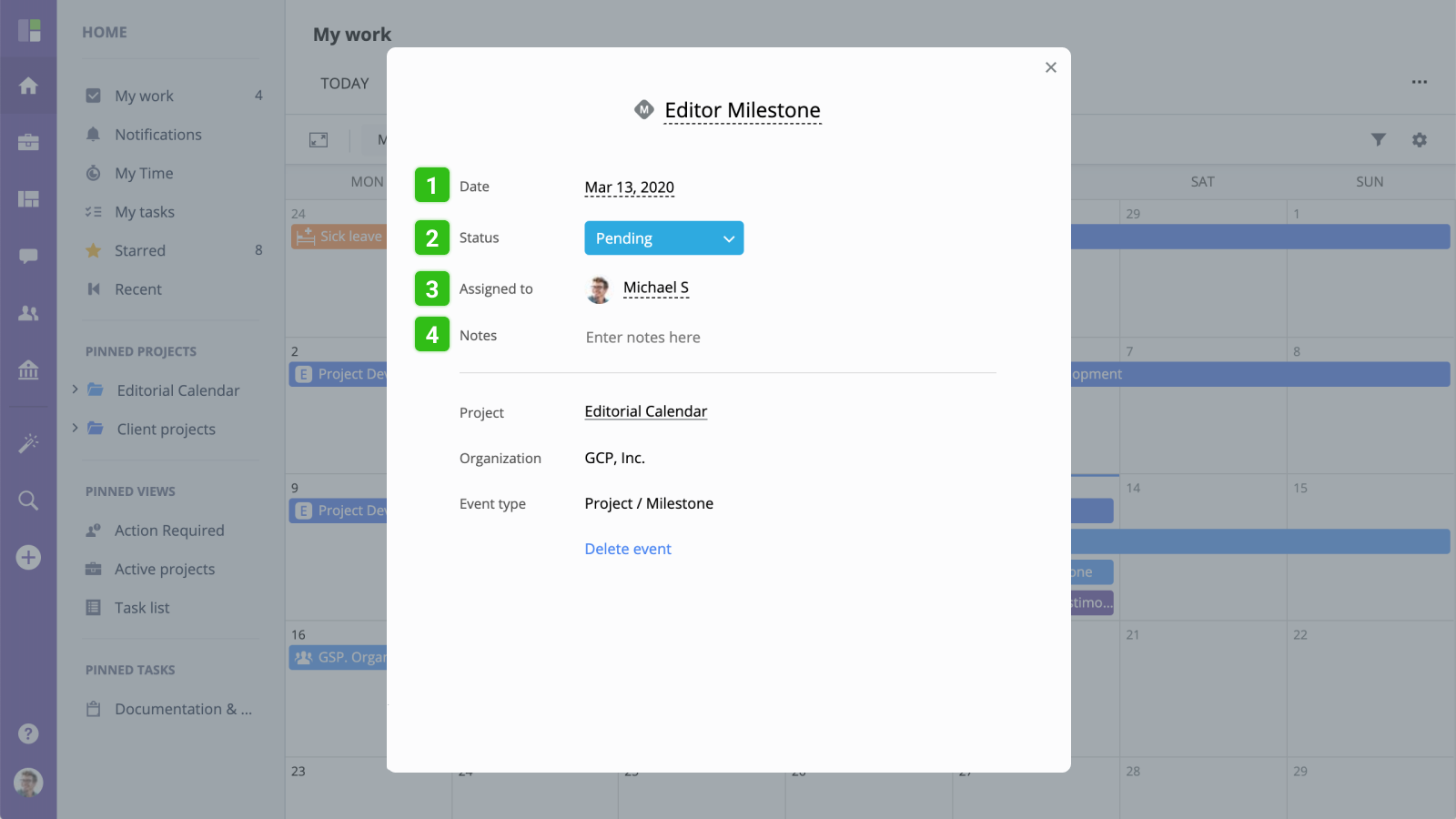The image size is (1456, 819).
Task: Select My tasks in the sidebar
Action: coord(144,212)
